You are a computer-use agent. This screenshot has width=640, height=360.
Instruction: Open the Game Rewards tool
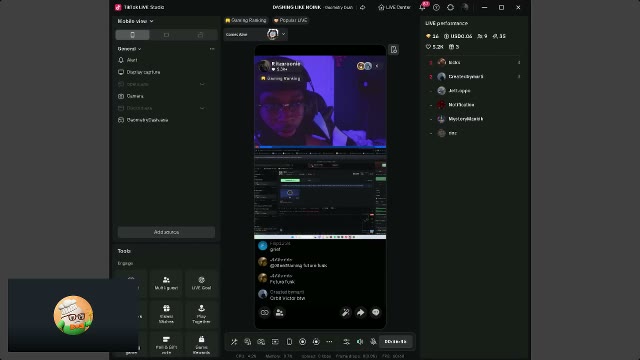point(201,345)
